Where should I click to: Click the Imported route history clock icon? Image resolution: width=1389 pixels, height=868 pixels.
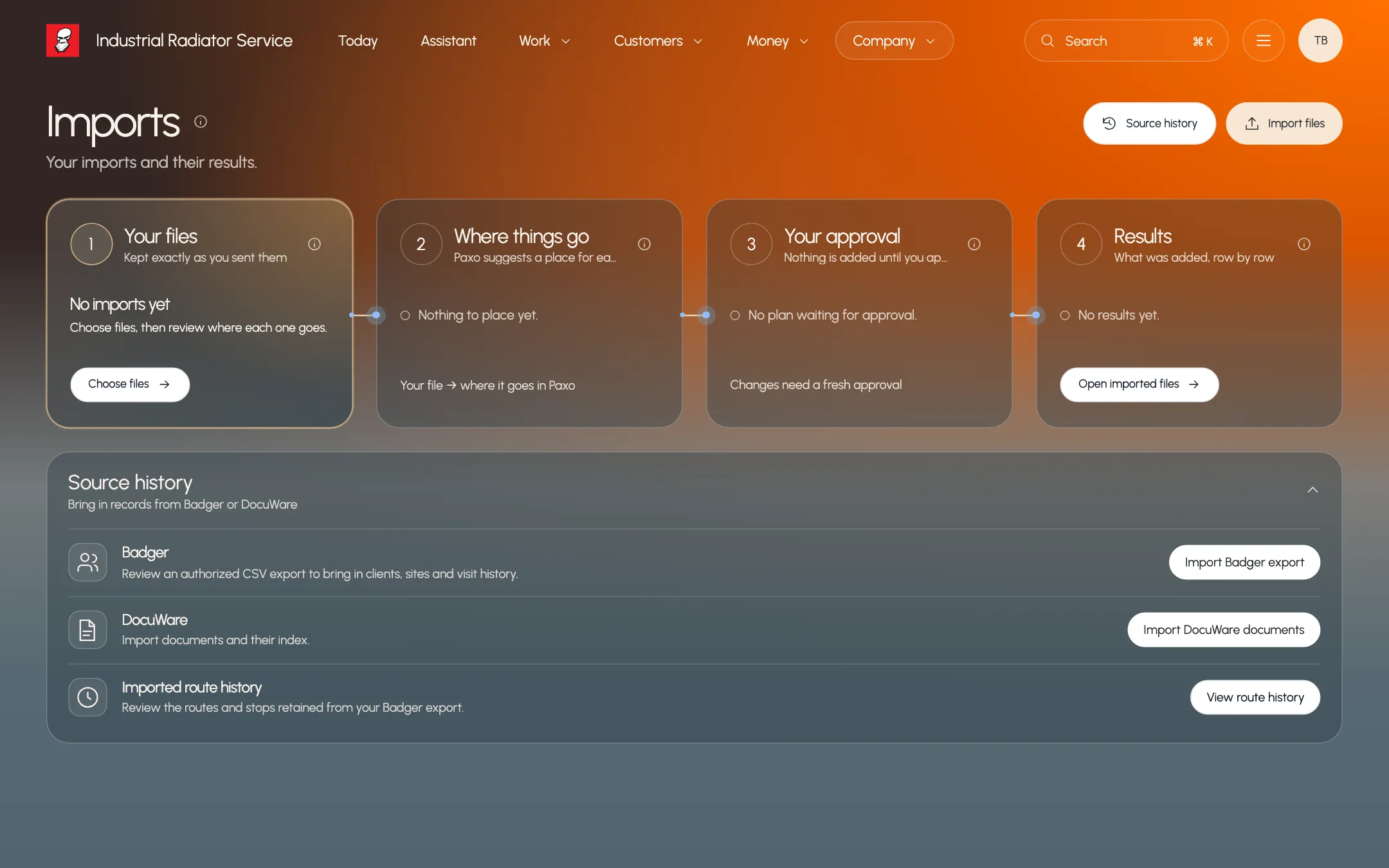tap(87, 697)
